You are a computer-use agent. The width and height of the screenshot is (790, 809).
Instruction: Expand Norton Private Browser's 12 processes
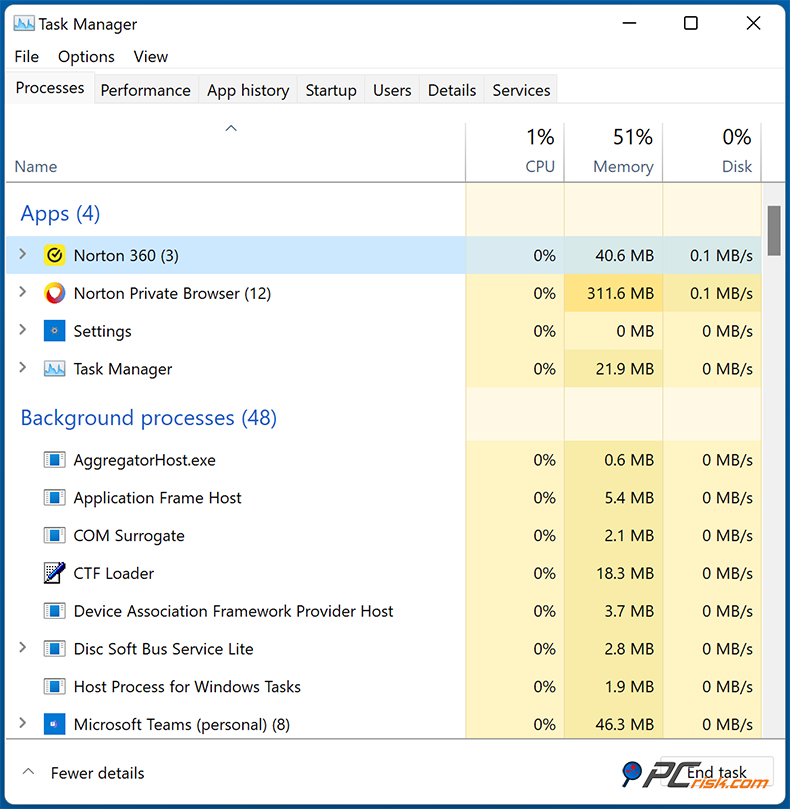click(x=22, y=293)
